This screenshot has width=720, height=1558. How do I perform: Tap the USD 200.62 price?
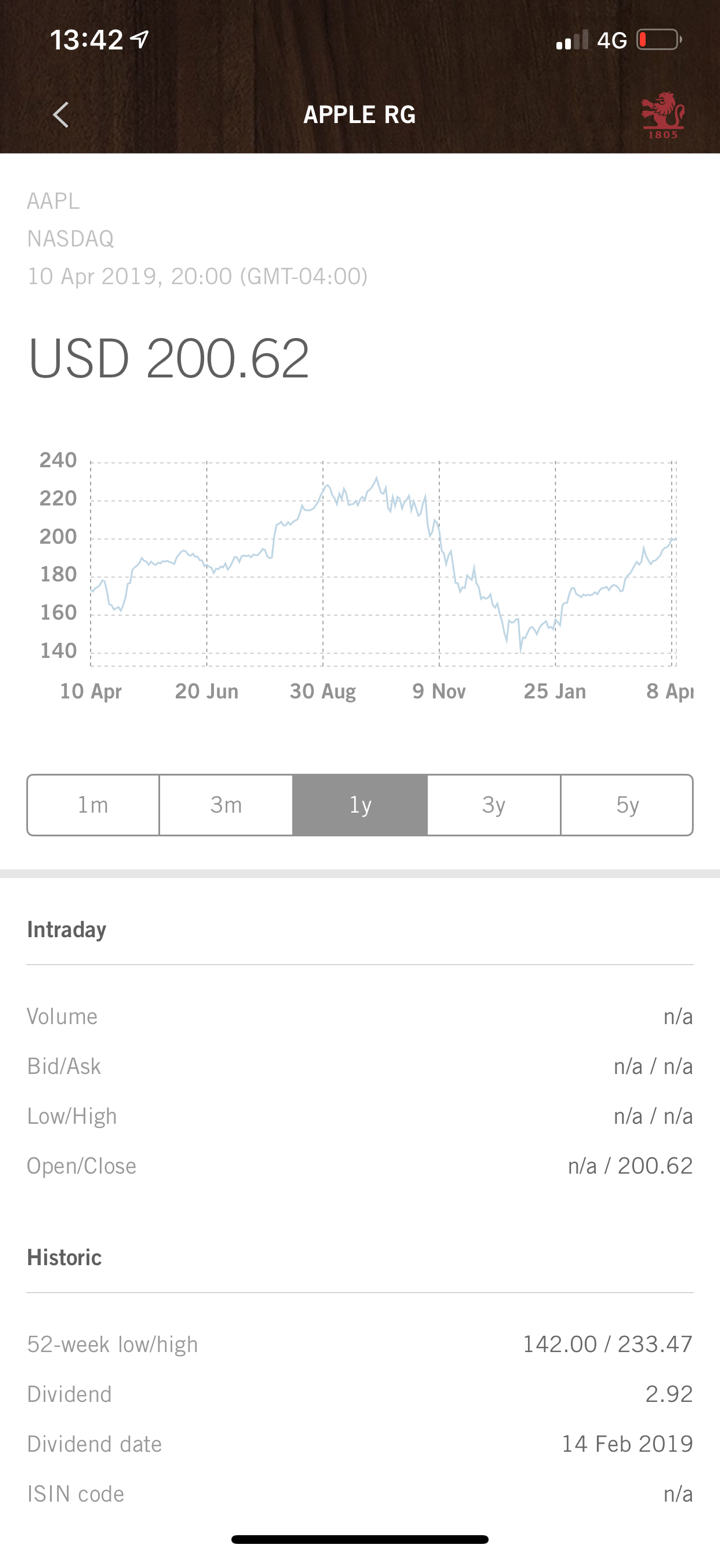[x=168, y=358]
